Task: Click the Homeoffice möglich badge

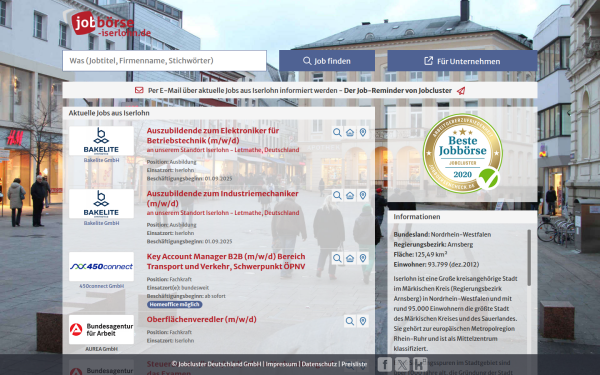Action: [x=174, y=305]
